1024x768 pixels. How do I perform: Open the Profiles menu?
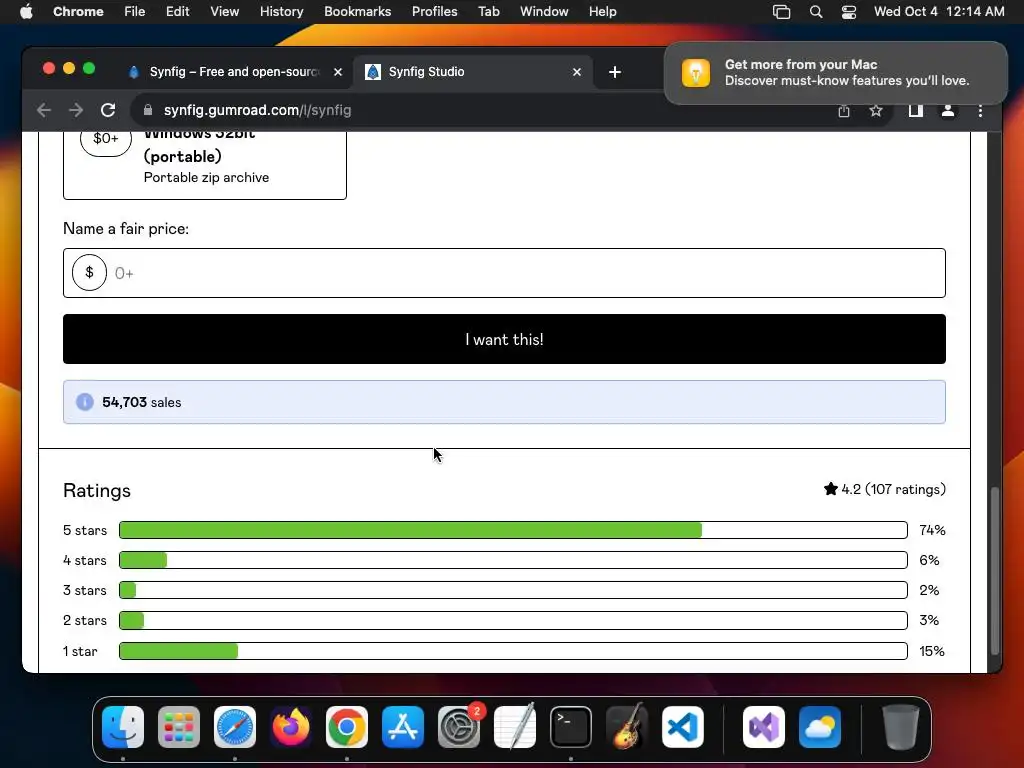click(x=434, y=11)
